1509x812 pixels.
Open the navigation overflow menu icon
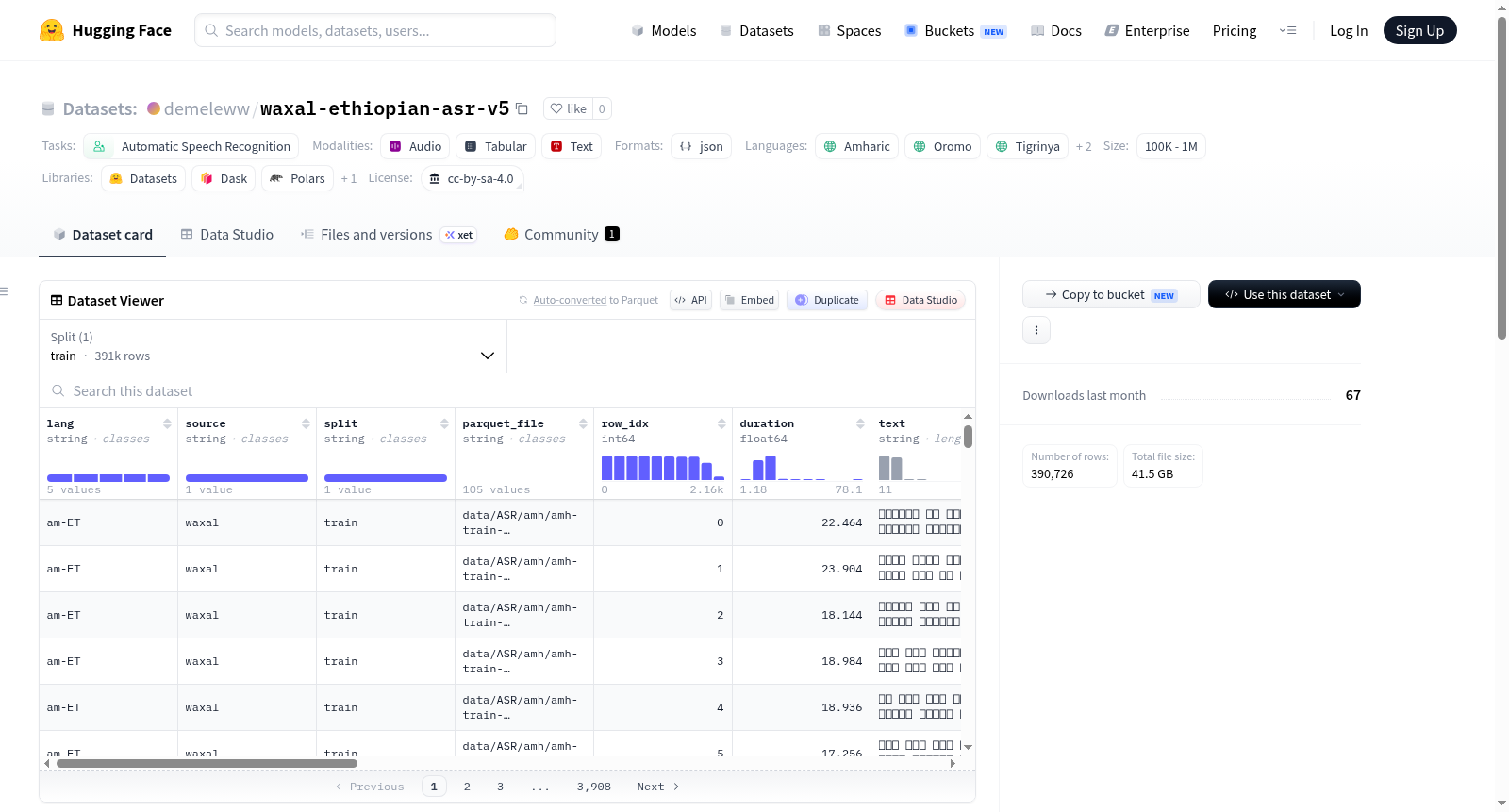point(1287,30)
